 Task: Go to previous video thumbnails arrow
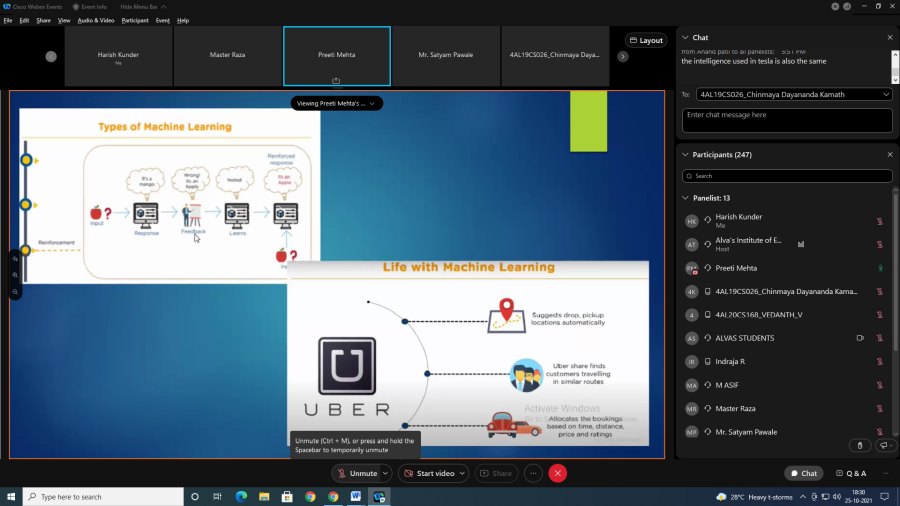(51, 56)
